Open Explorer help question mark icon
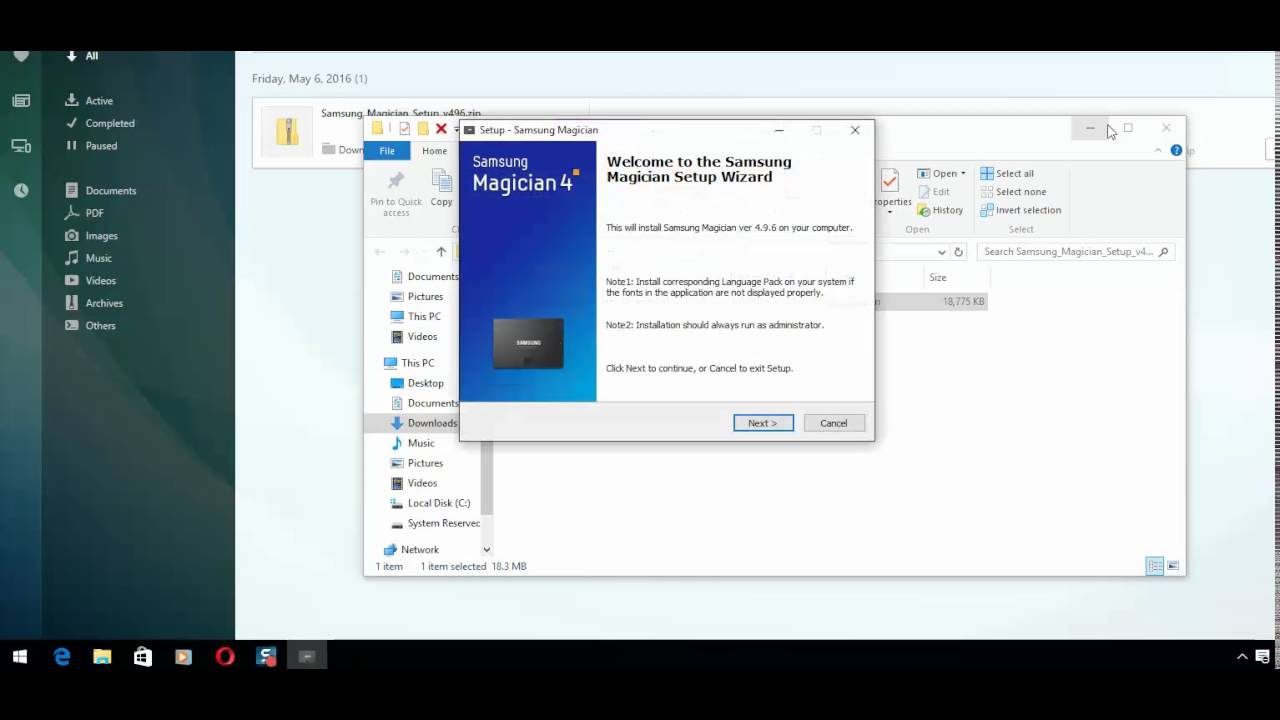Viewport: 1280px width, 720px height. (x=1176, y=151)
